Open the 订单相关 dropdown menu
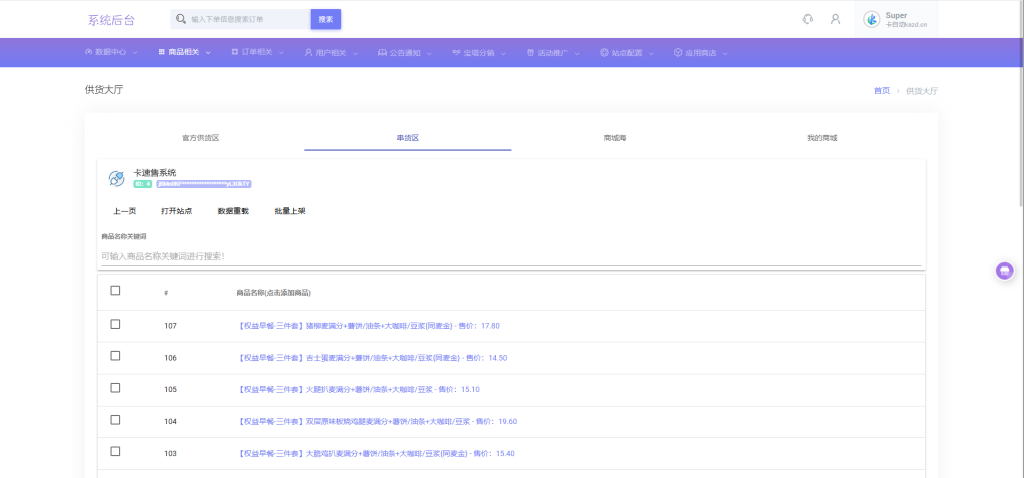The width and height of the screenshot is (1024, 478). pyautogui.click(x=258, y=52)
